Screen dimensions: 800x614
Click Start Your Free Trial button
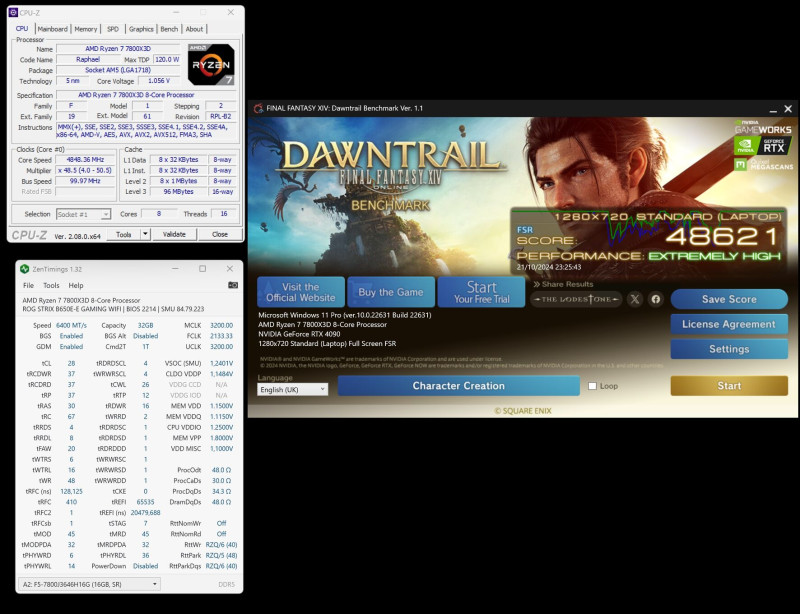click(x=481, y=292)
